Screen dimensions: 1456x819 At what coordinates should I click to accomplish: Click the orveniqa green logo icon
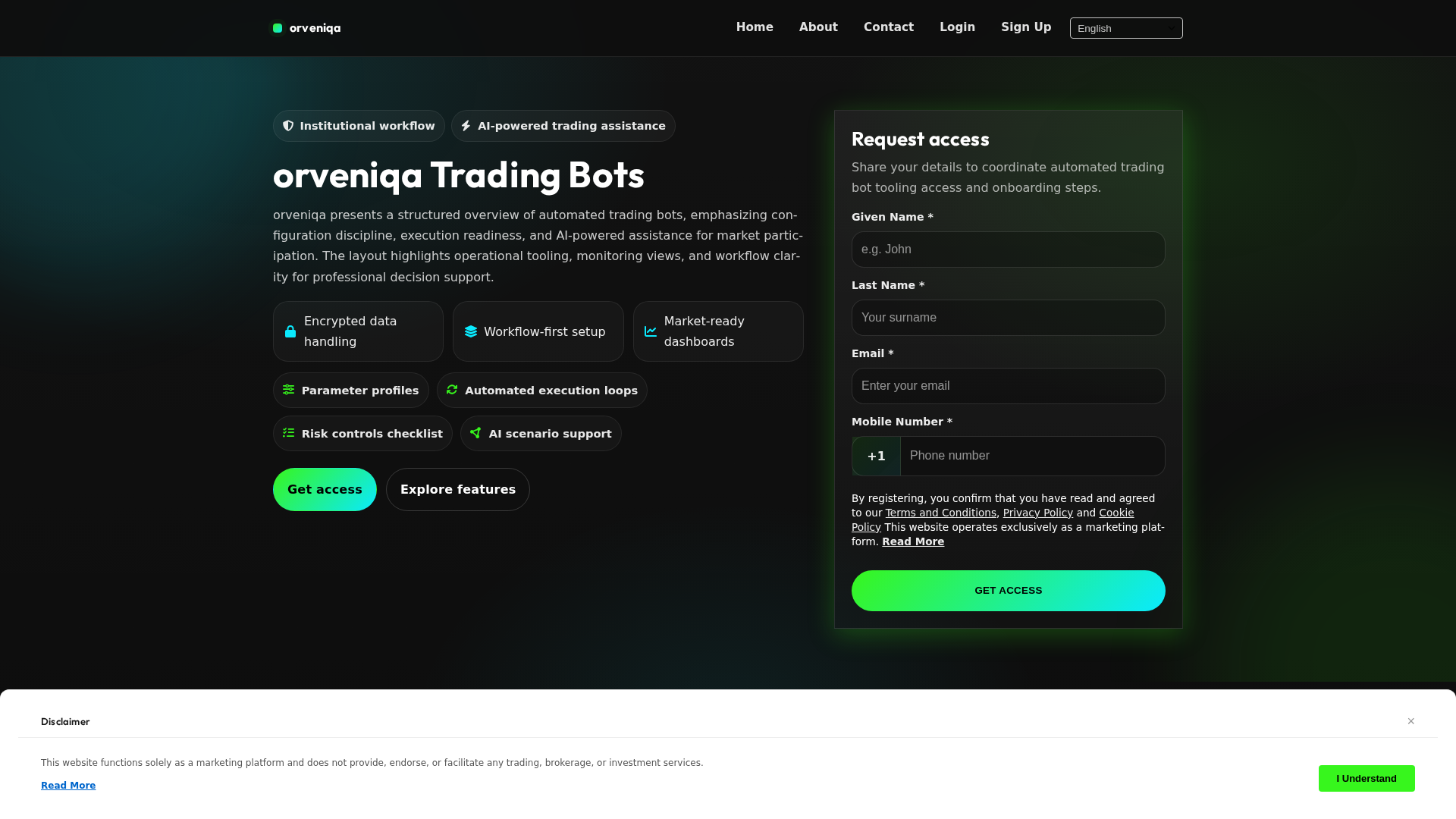278,28
